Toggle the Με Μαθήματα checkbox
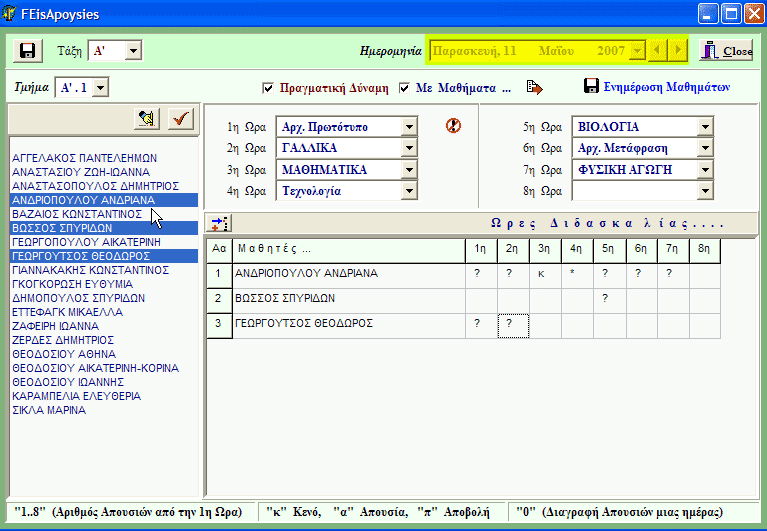Screen dimensions: 767x531 (405, 88)
